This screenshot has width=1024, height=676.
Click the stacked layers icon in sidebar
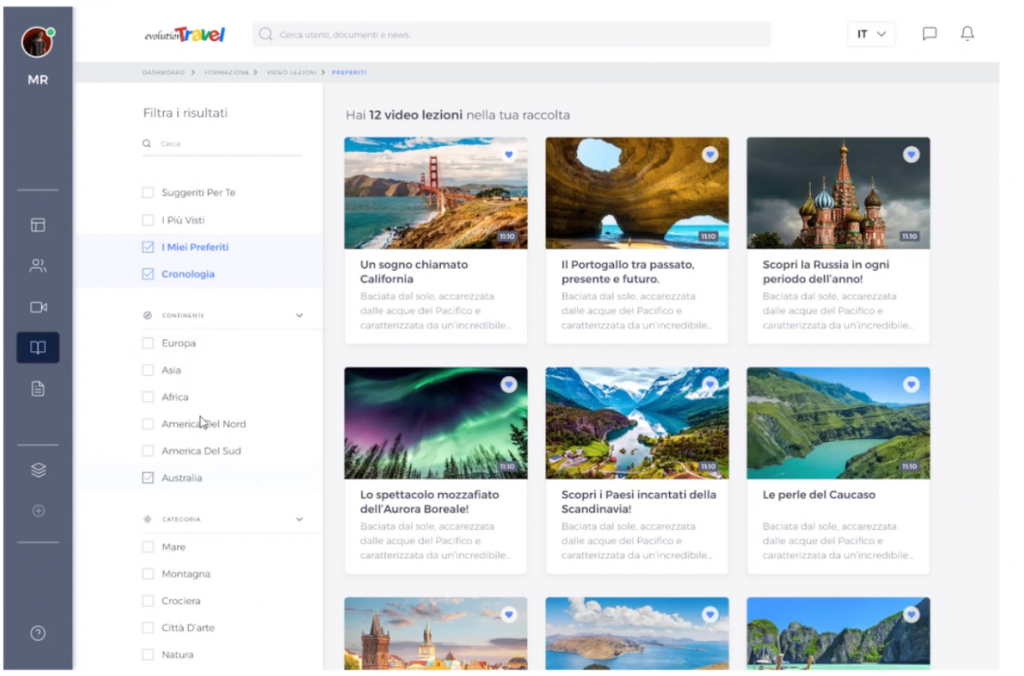pos(38,470)
